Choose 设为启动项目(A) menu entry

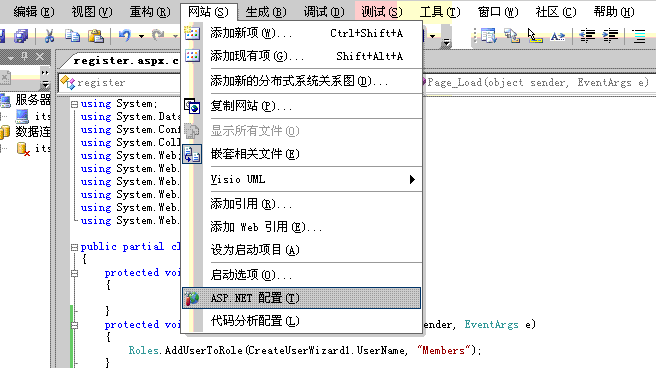302,250
